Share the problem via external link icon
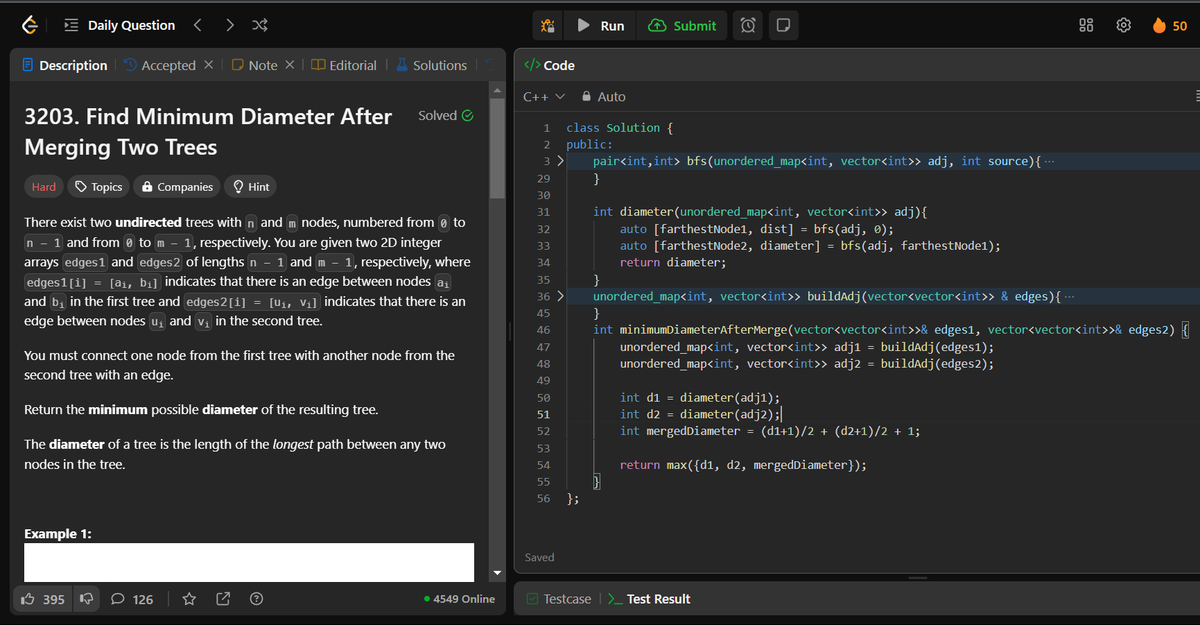The image size is (1200, 625). tap(223, 599)
